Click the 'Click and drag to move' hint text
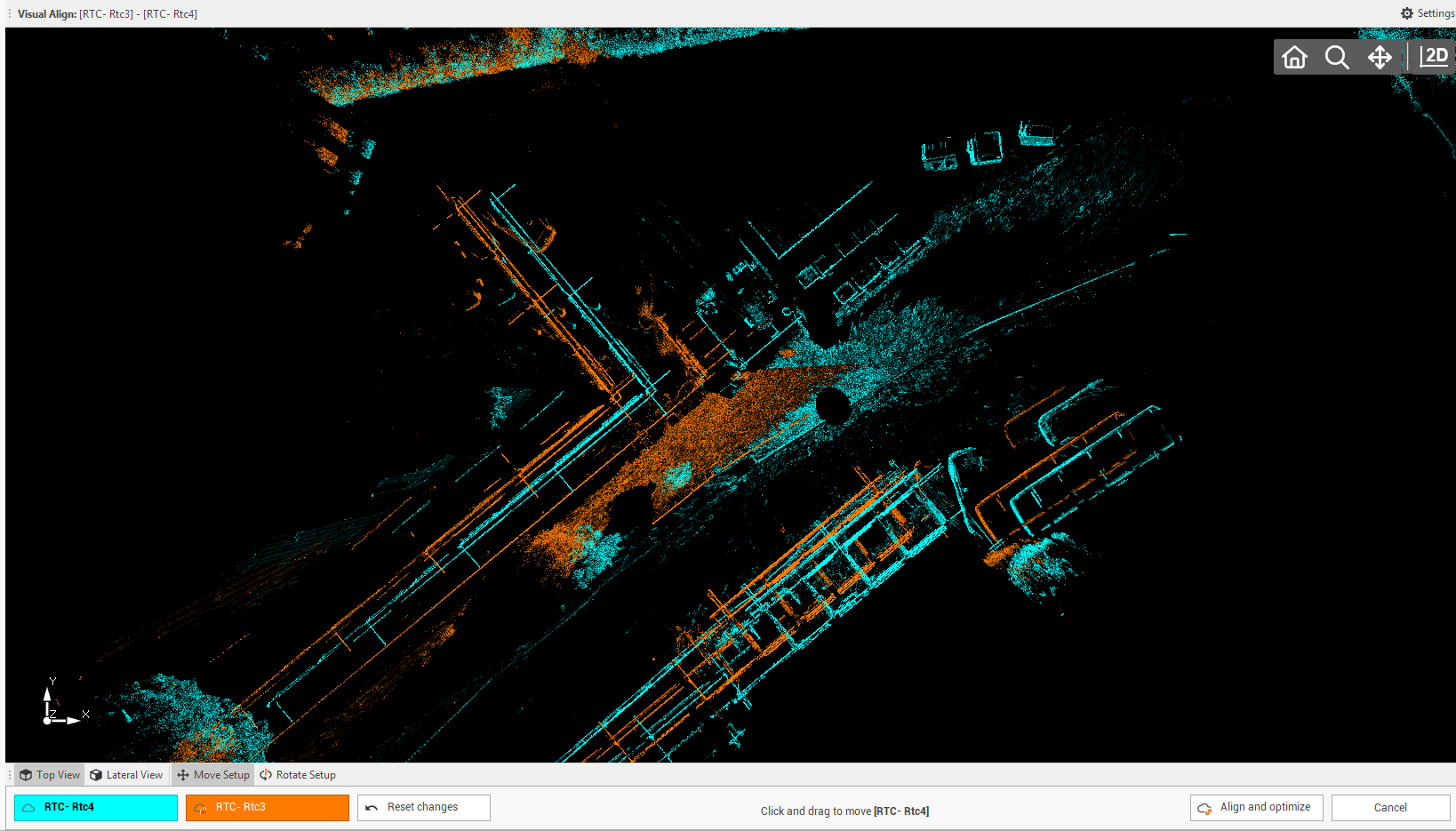Screen dimensions: 1456x831 coord(844,811)
